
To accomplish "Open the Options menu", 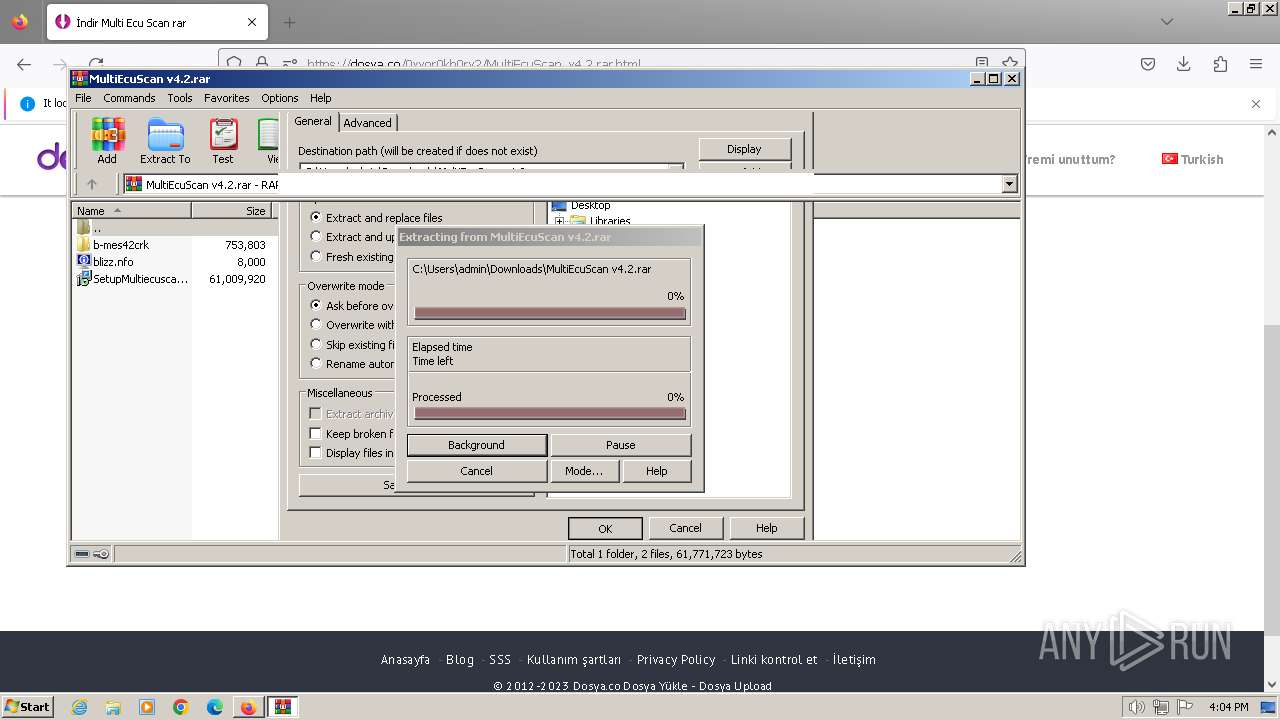I will (280, 98).
